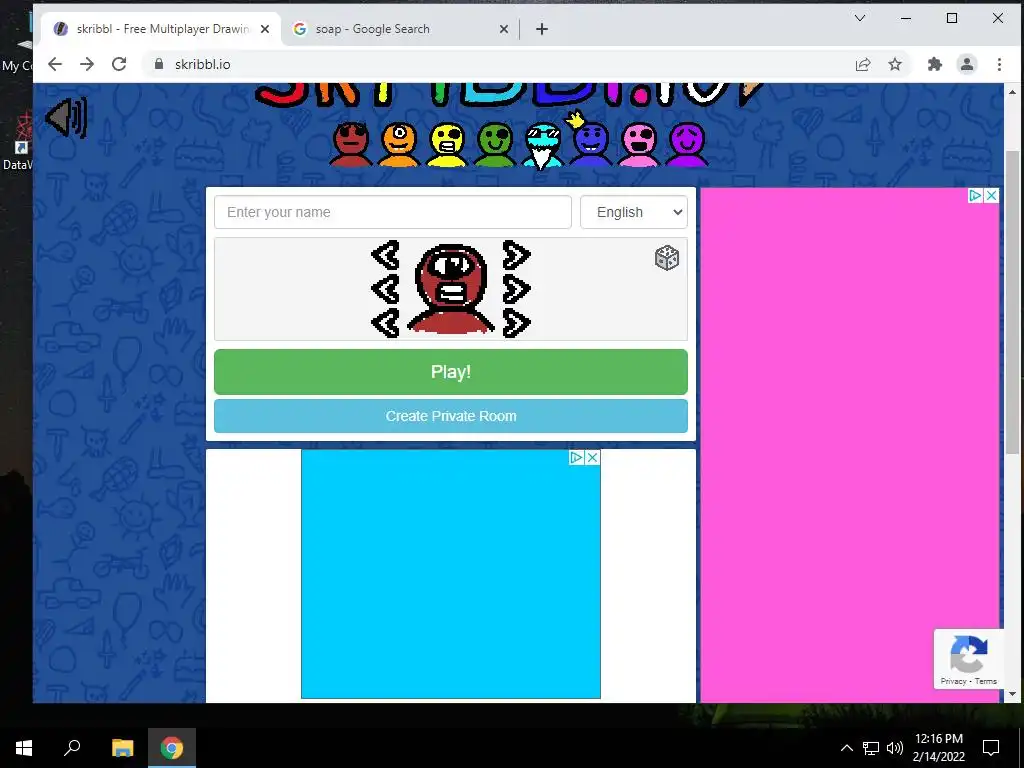Mute sound with the speaker icon

pos(66,118)
